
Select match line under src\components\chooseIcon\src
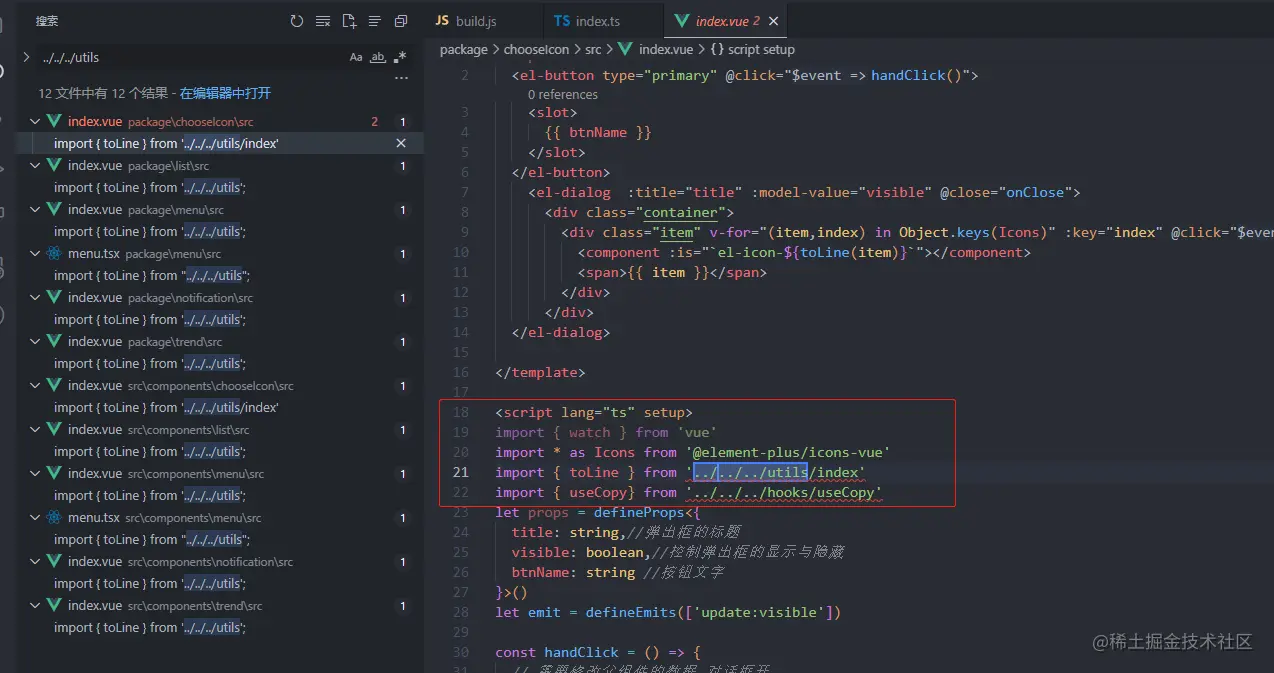click(166, 407)
